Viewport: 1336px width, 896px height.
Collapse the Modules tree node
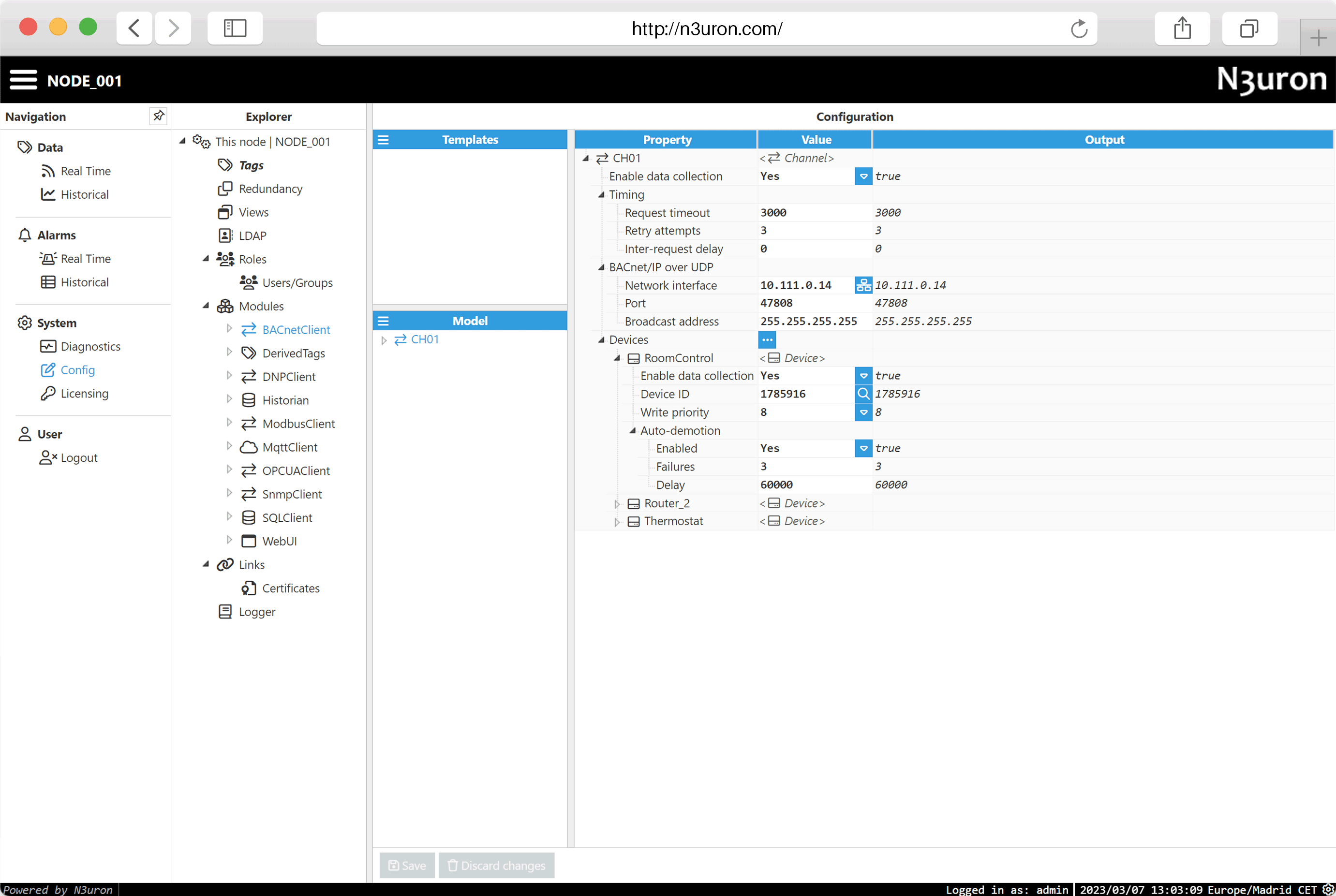(x=206, y=306)
